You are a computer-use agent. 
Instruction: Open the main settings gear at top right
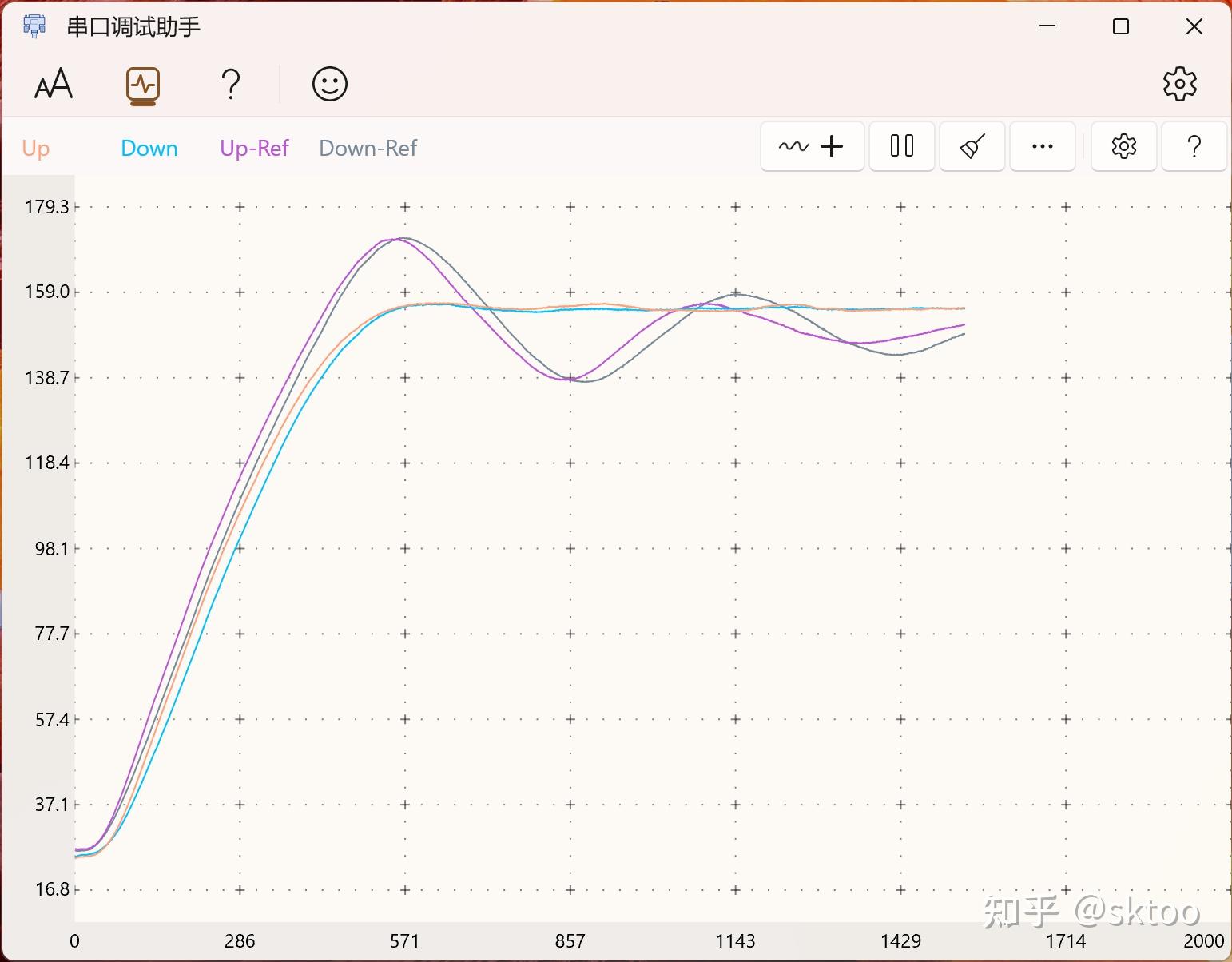click(x=1180, y=84)
